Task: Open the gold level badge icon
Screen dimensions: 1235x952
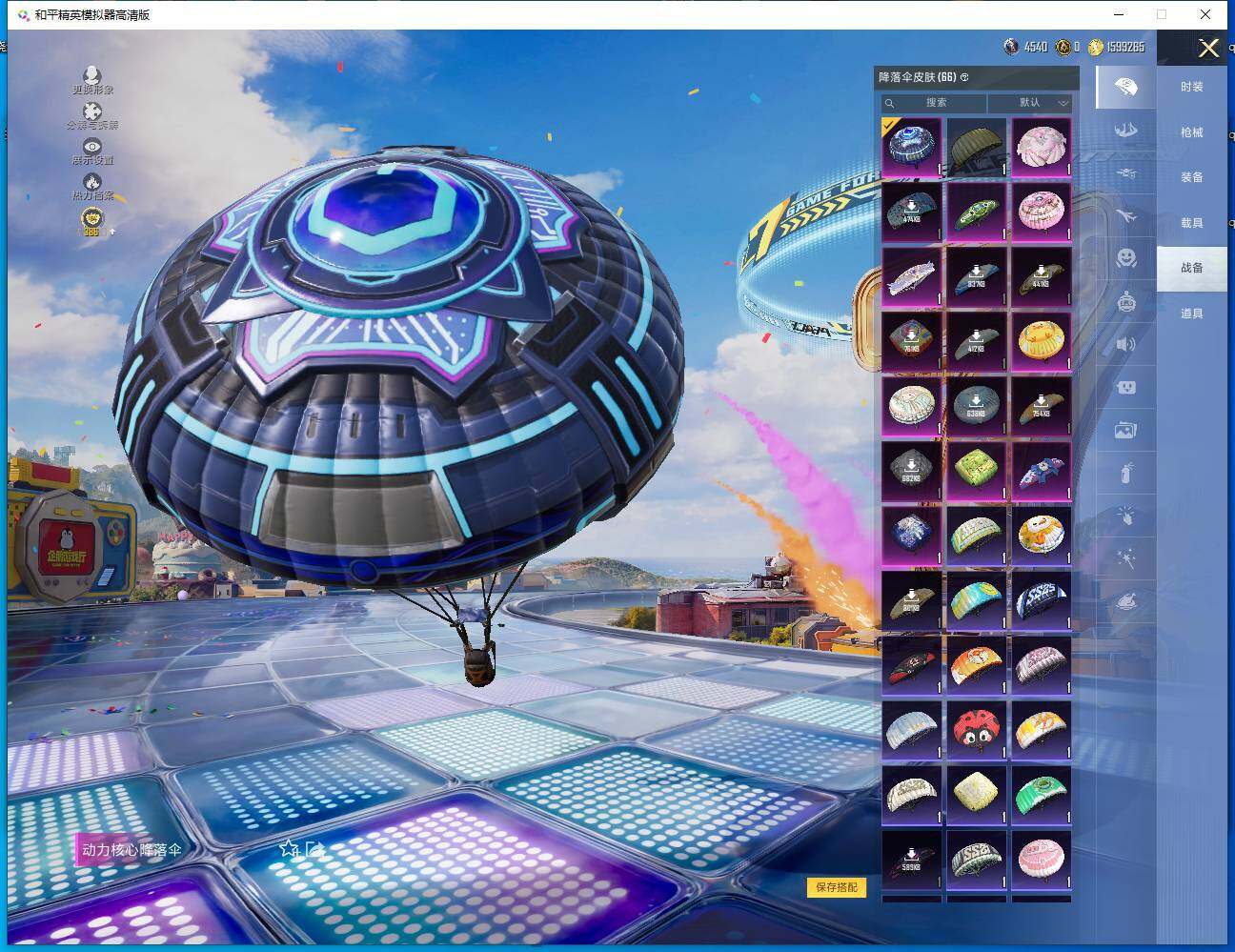Action: 92,220
